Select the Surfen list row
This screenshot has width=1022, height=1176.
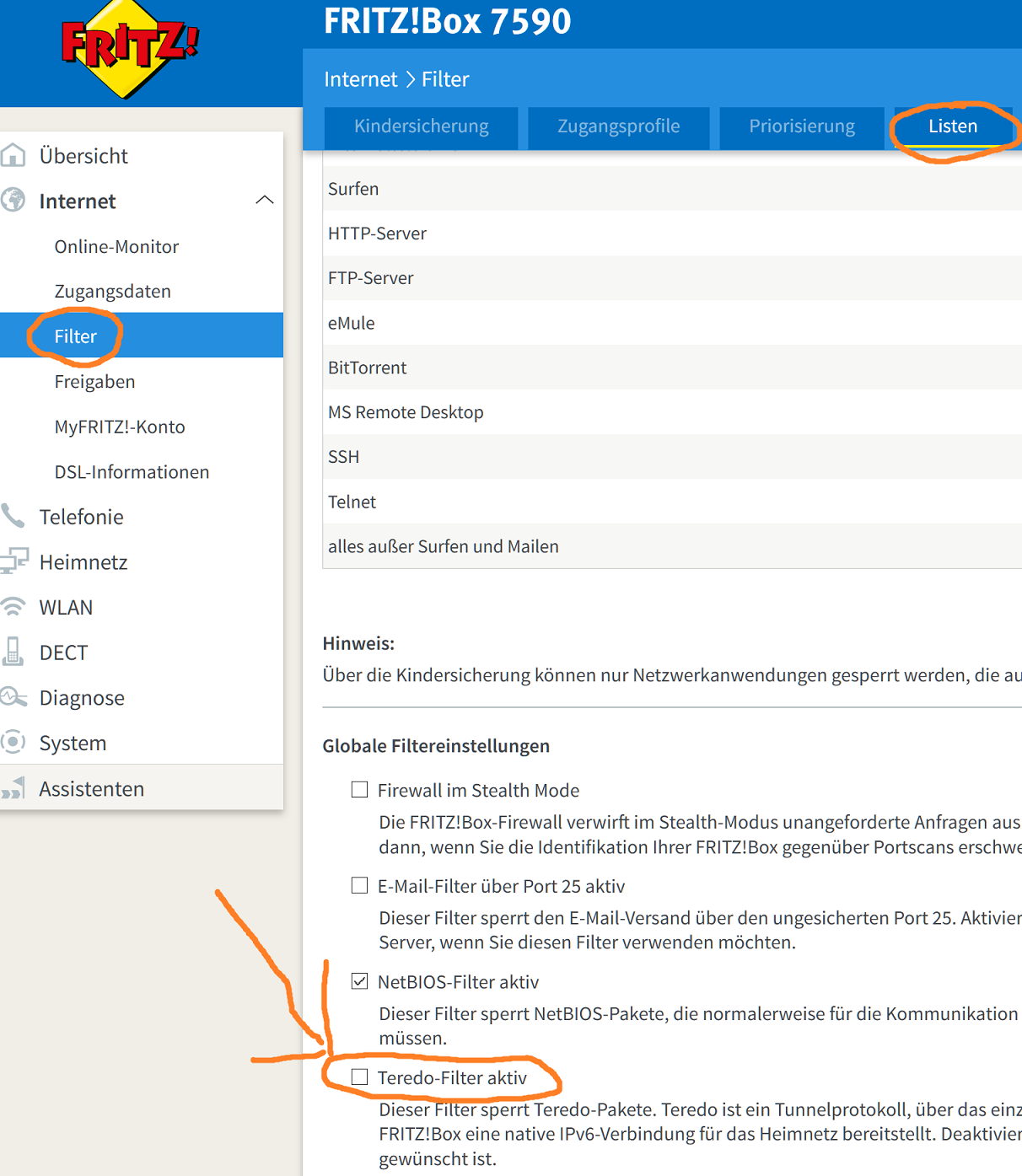672,188
